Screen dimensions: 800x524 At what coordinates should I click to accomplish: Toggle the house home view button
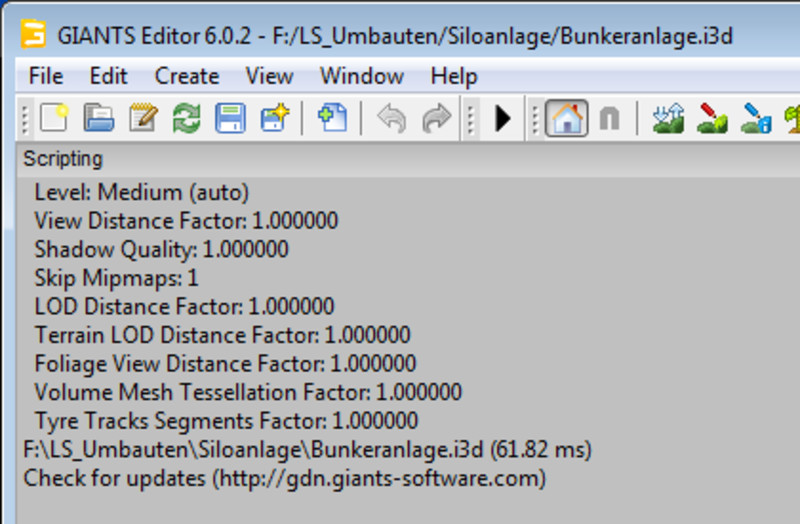coord(566,119)
